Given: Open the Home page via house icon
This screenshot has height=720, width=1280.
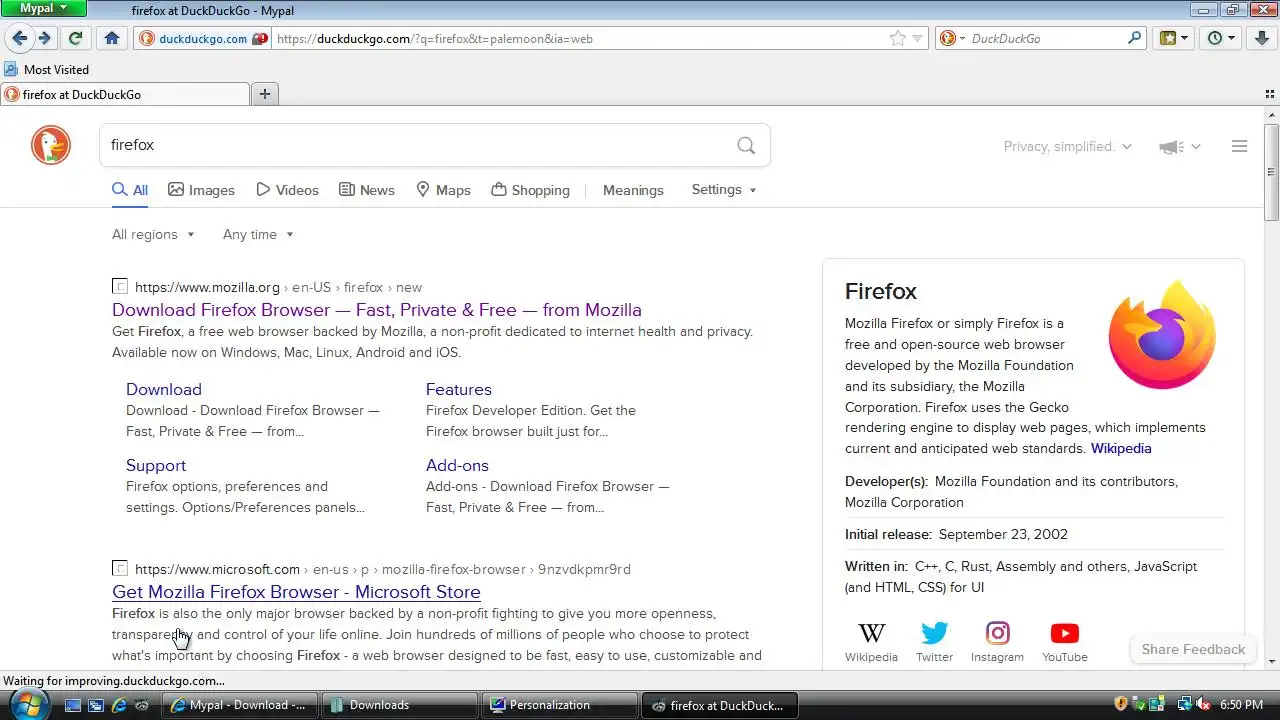Looking at the screenshot, I should [x=112, y=38].
